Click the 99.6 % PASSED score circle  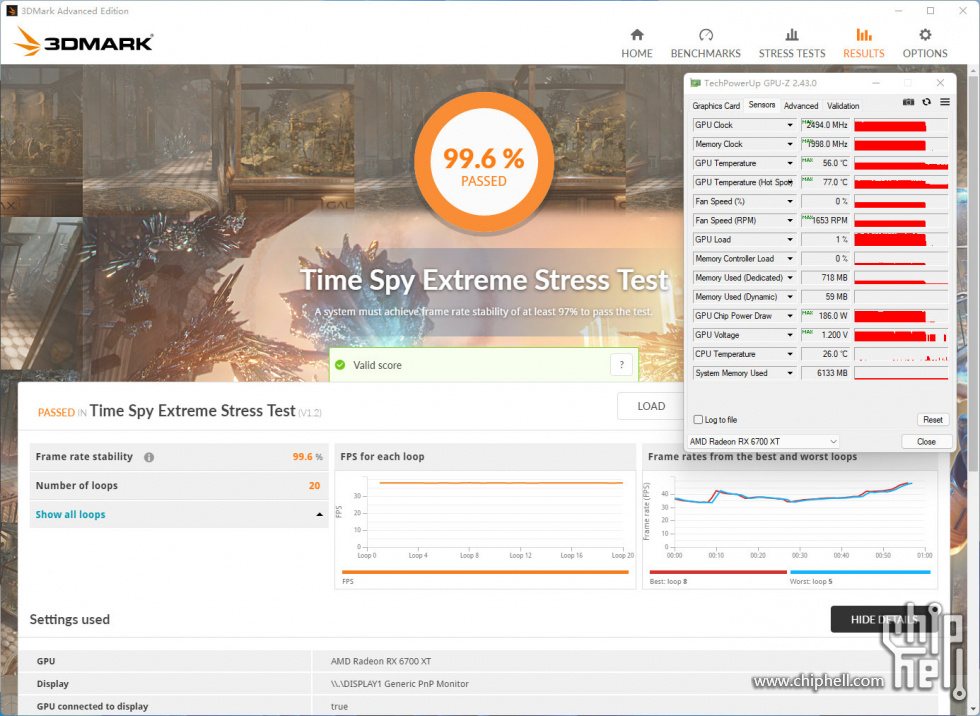(x=484, y=162)
